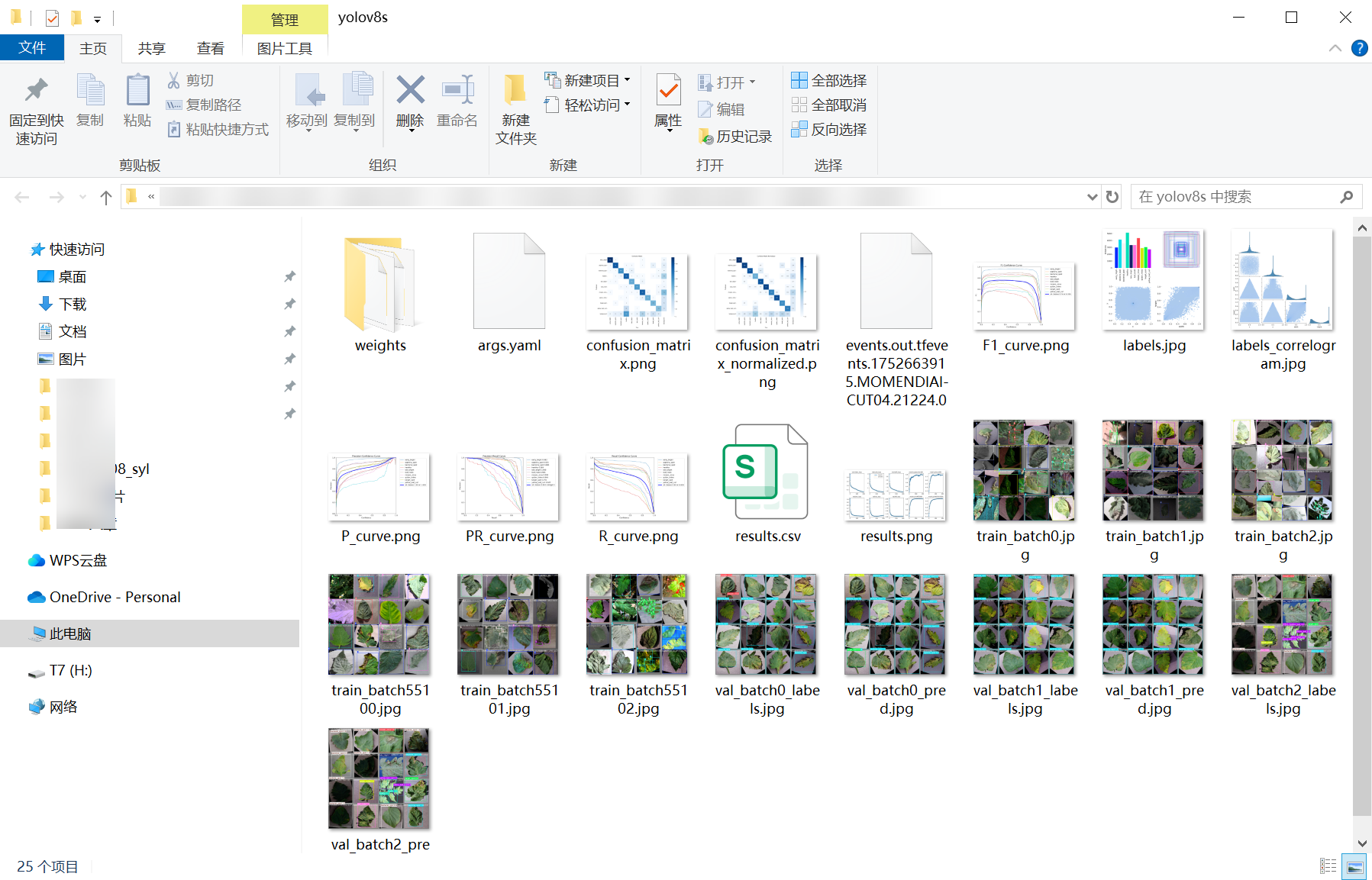The width and height of the screenshot is (1372, 880).
Task: Switch to the View tab
Action: point(211,48)
